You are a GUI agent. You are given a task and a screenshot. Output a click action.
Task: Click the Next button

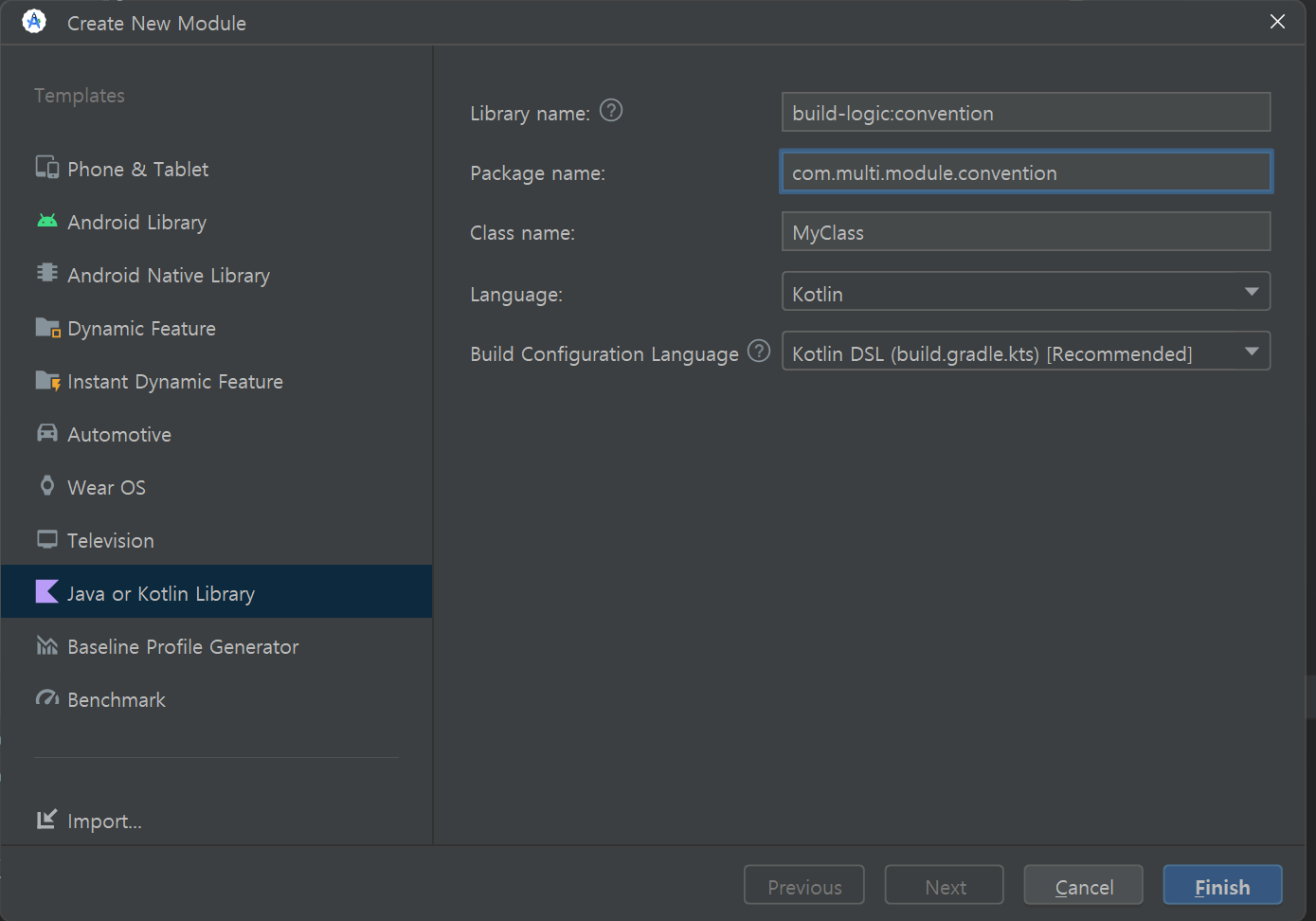(x=945, y=886)
